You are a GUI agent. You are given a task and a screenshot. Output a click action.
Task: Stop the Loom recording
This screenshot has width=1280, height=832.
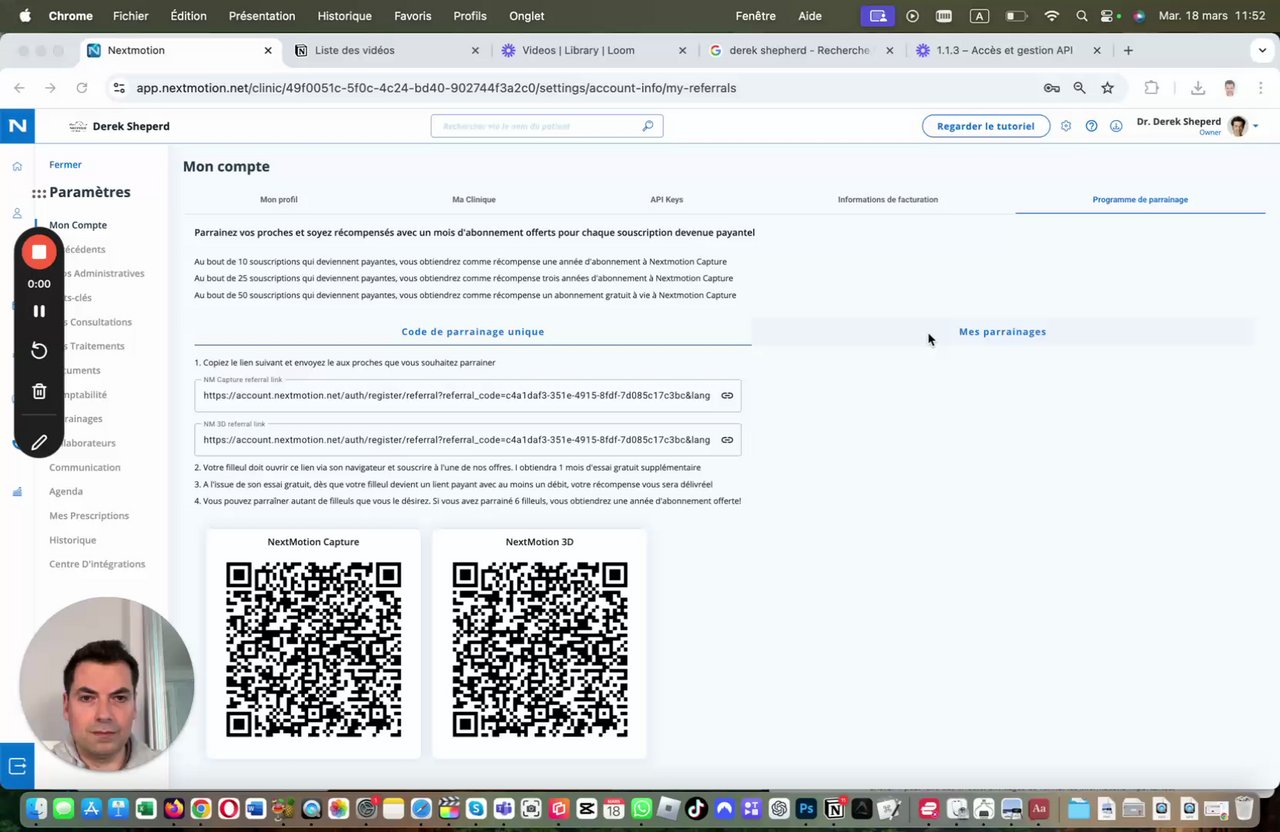pyautogui.click(x=39, y=252)
